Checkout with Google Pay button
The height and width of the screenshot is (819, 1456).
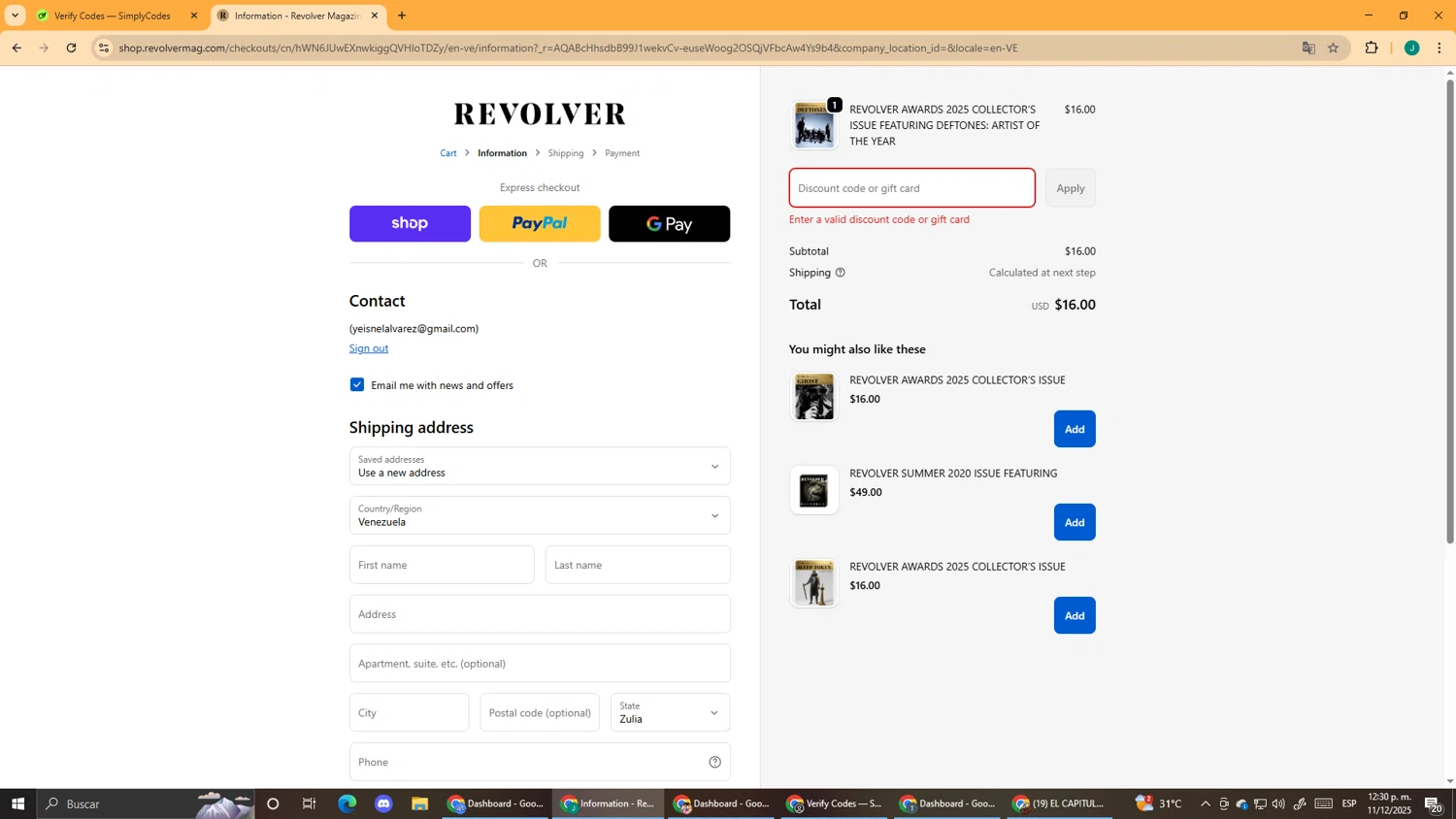(670, 223)
